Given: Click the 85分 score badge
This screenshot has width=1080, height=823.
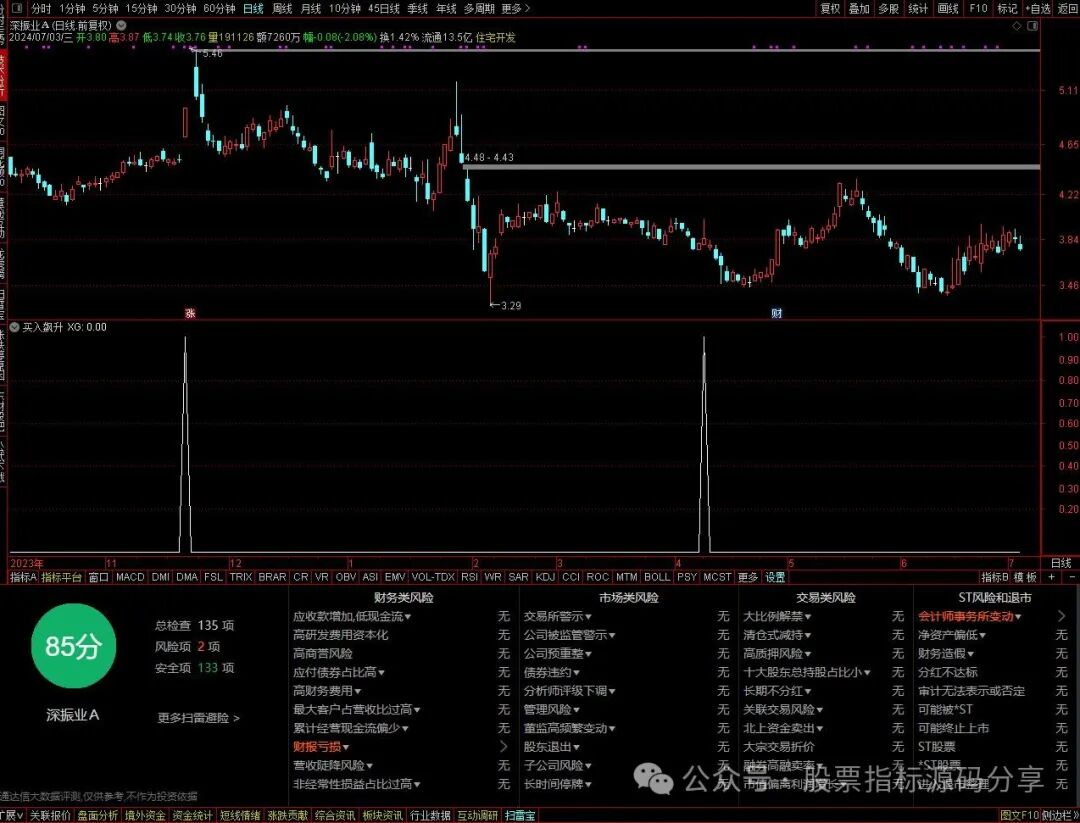Looking at the screenshot, I should pos(73,646).
